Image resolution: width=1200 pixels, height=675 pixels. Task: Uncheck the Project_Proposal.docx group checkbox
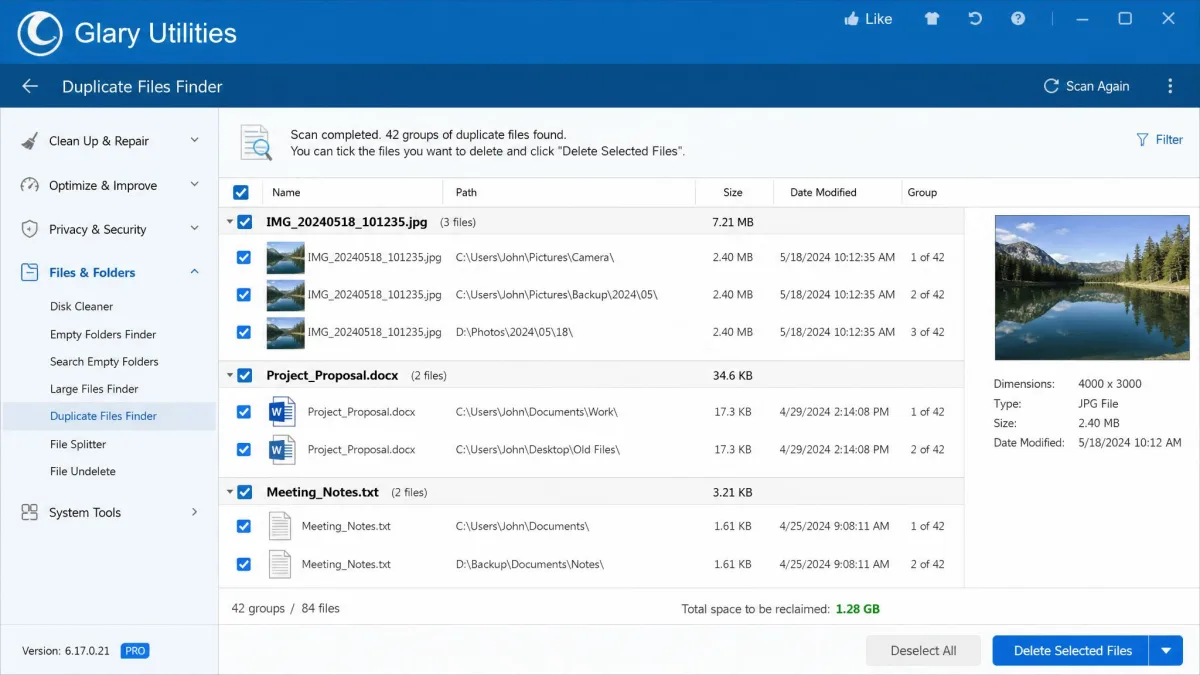pos(245,375)
